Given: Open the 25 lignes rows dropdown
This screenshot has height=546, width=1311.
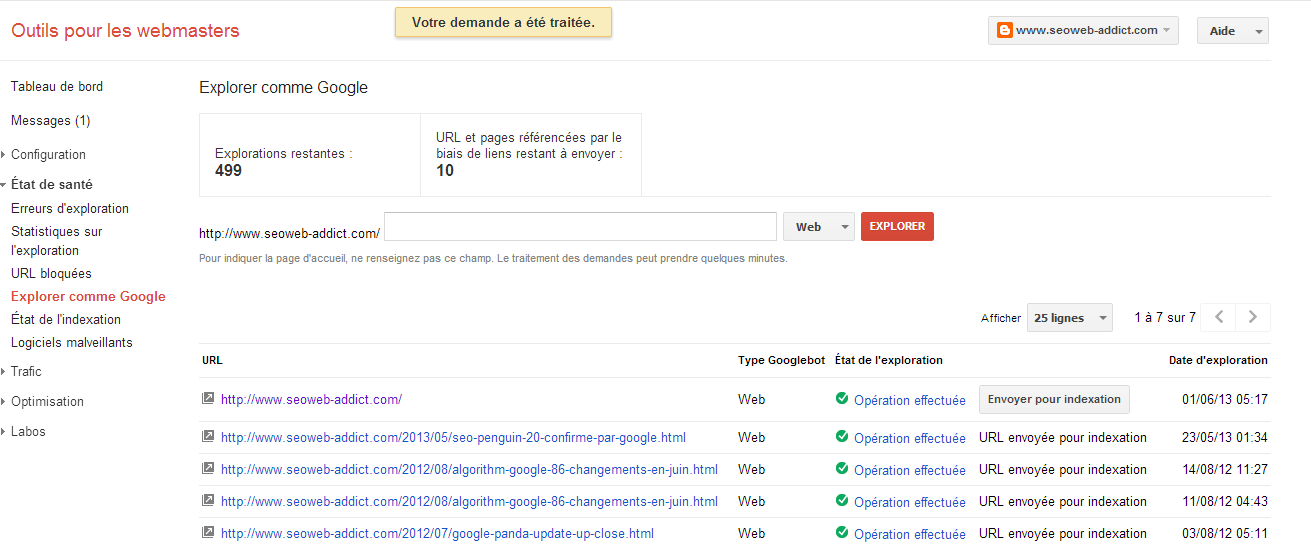Looking at the screenshot, I should (1070, 318).
